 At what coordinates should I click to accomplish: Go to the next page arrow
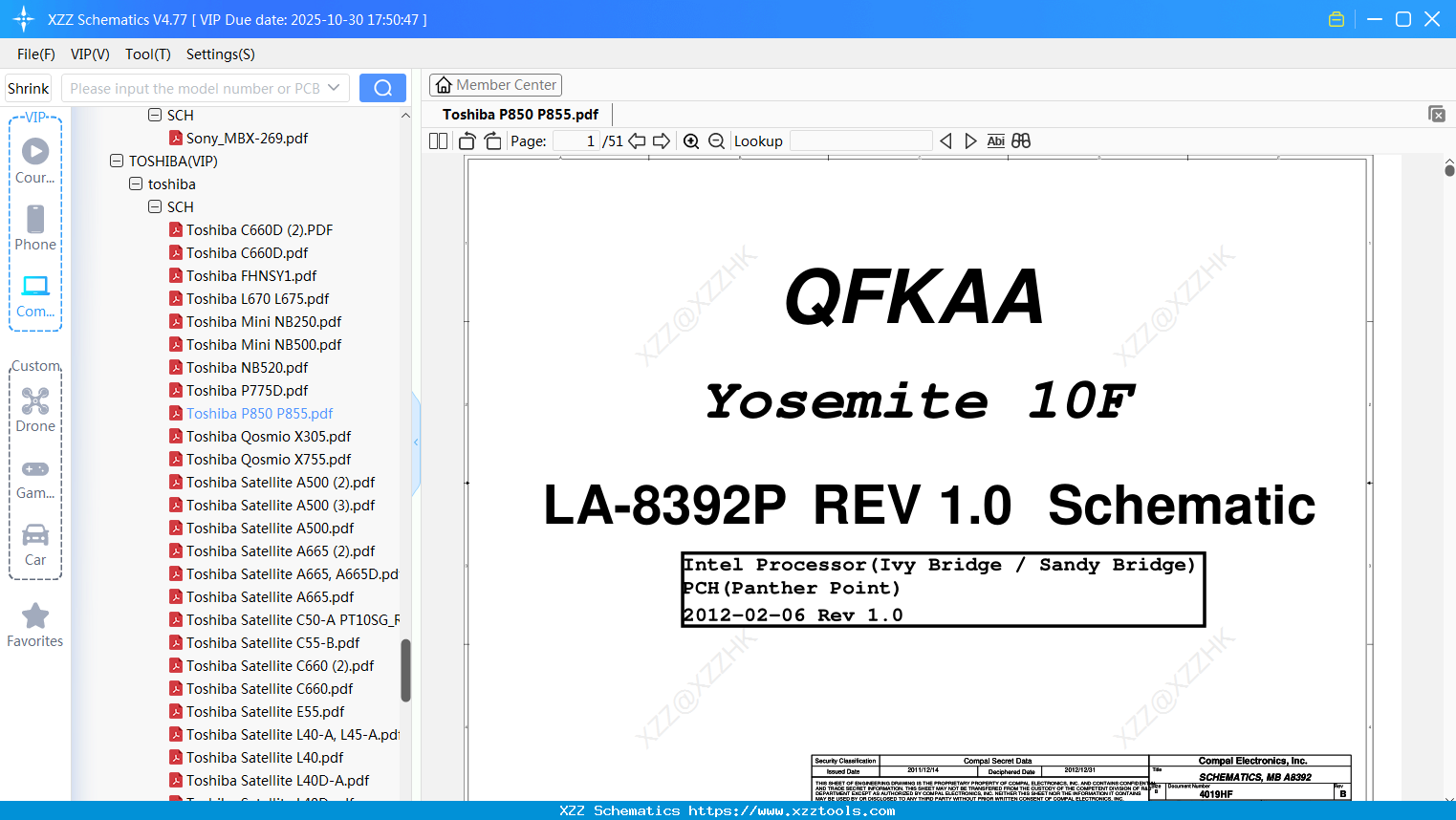click(x=662, y=141)
